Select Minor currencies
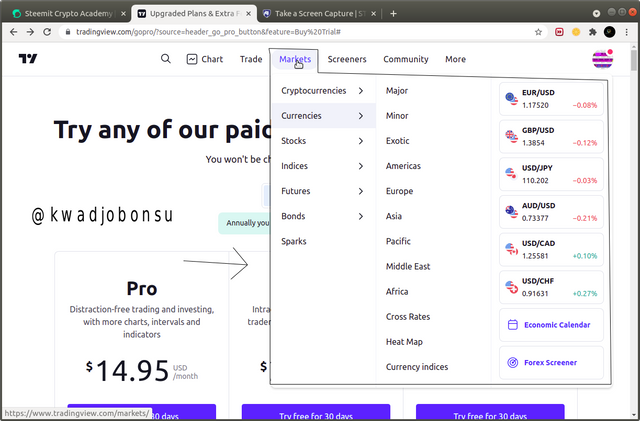The height and width of the screenshot is (421, 640). 397,116
